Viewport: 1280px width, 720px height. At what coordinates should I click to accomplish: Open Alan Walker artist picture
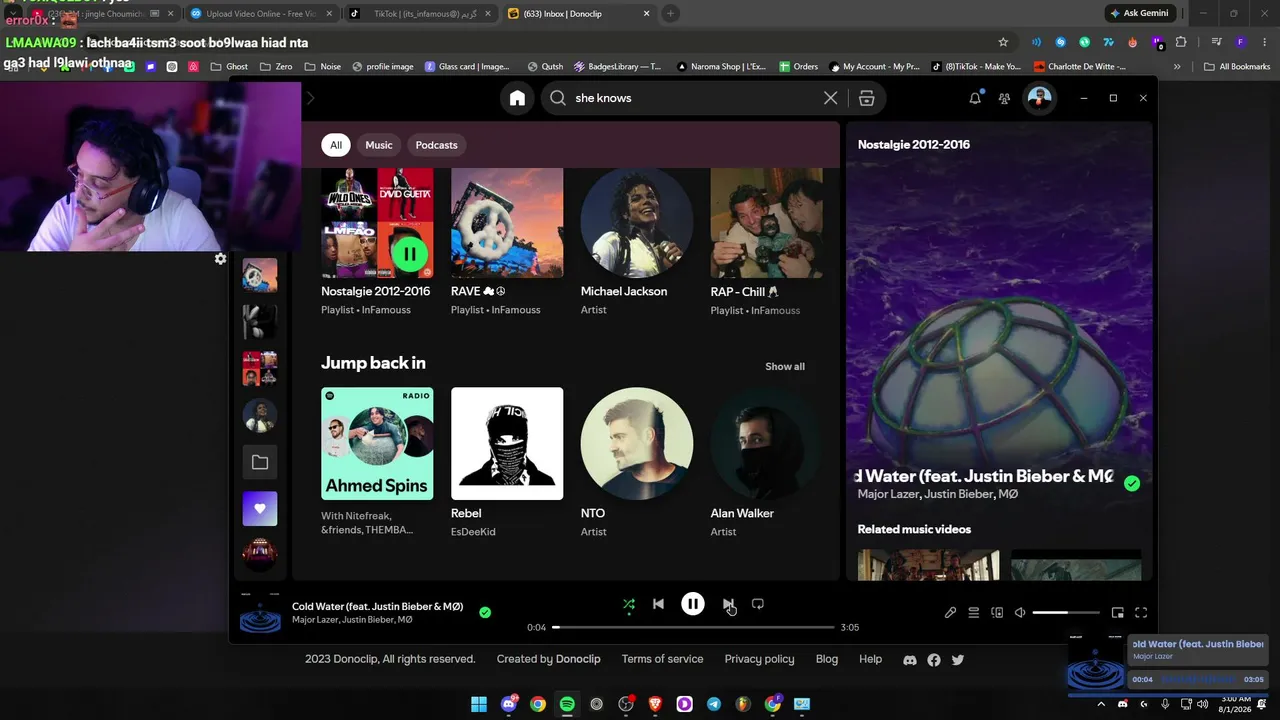(767, 443)
